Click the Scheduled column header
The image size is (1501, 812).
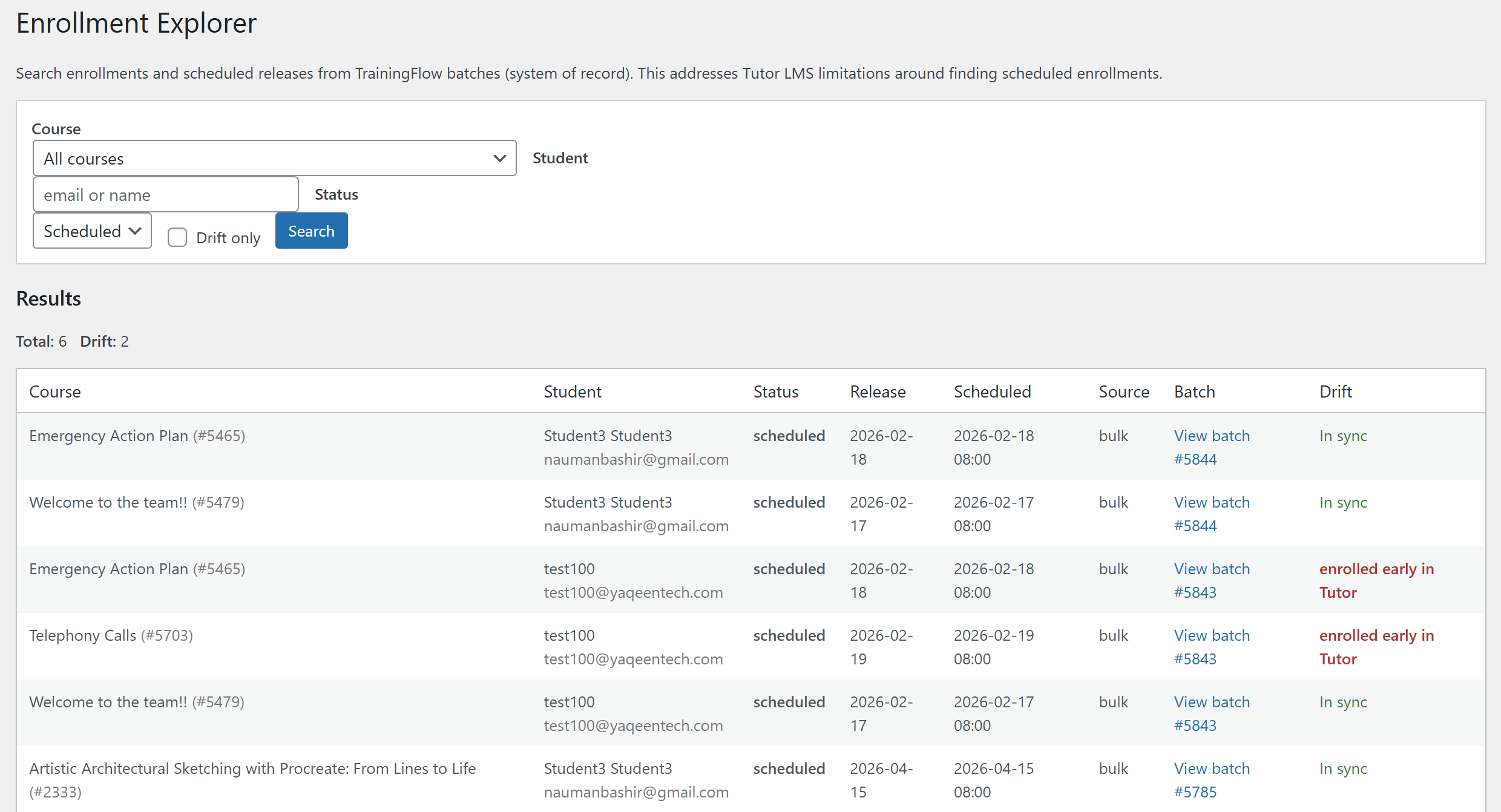[x=992, y=391]
